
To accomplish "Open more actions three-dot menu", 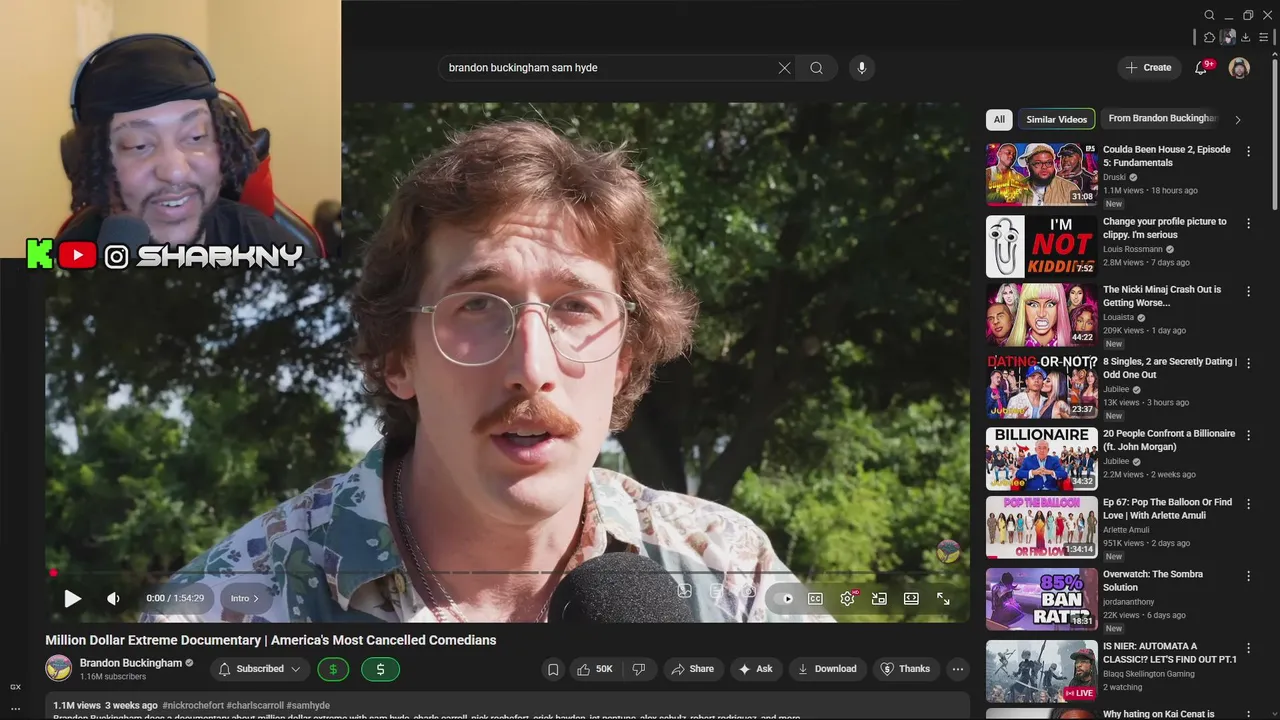I will (x=957, y=669).
